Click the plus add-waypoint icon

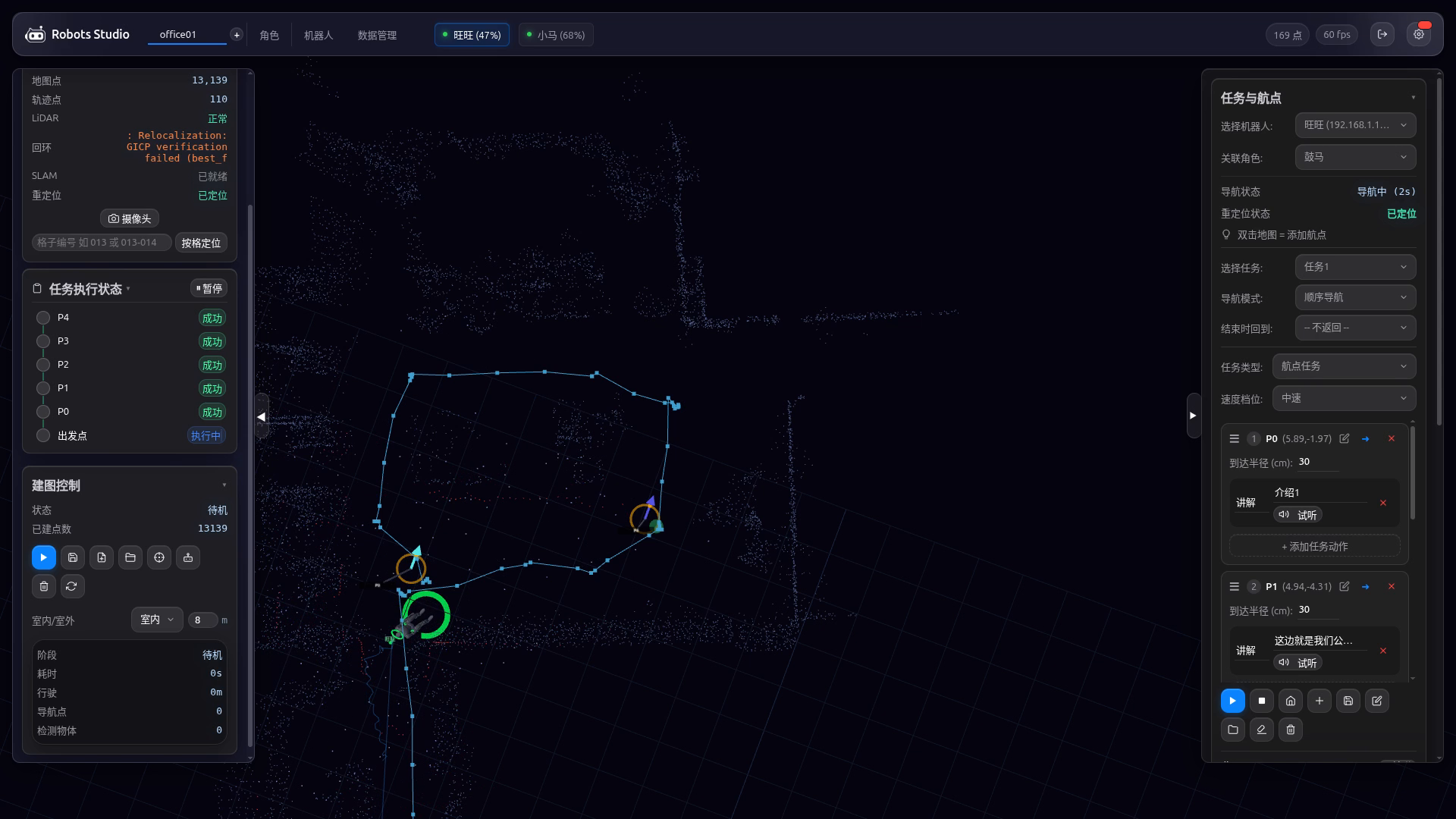point(1319,701)
